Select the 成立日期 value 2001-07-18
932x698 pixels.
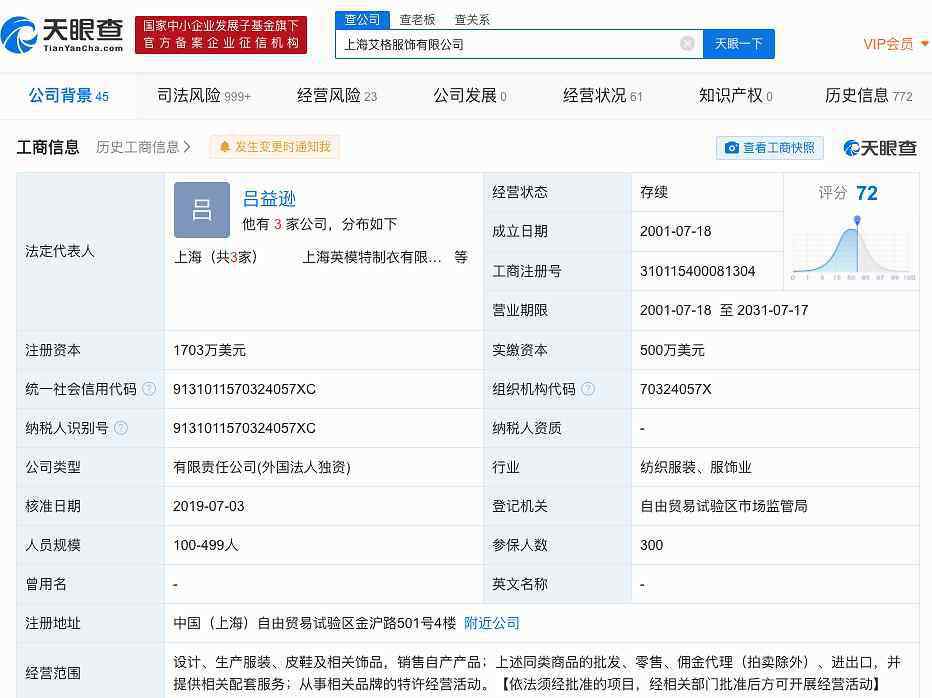coord(675,231)
